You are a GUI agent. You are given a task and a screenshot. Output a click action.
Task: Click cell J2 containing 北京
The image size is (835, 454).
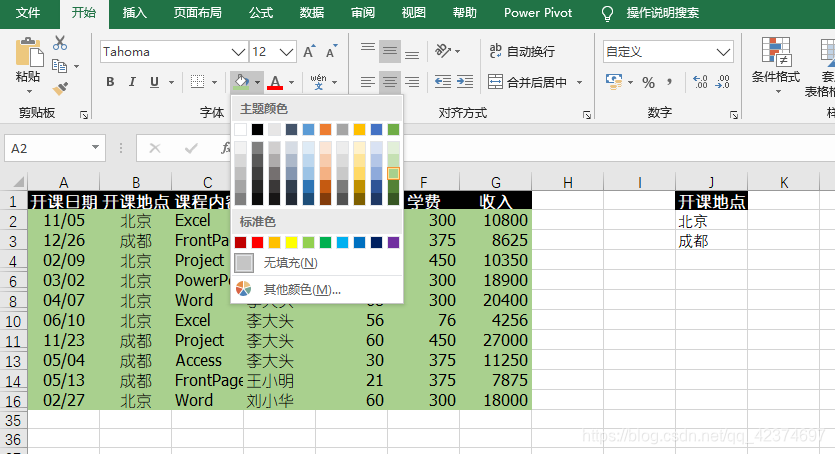click(x=711, y=221)
